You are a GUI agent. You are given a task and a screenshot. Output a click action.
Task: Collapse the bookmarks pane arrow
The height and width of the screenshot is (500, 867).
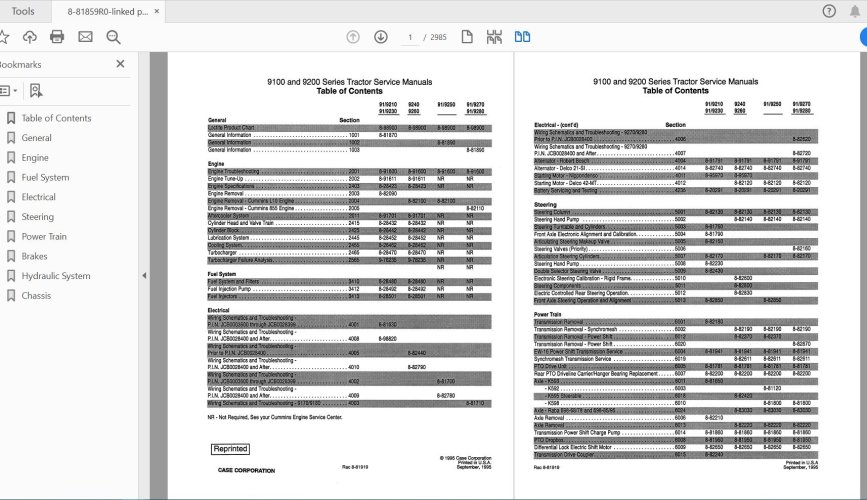pyautogui.click(x=144, y=275)
